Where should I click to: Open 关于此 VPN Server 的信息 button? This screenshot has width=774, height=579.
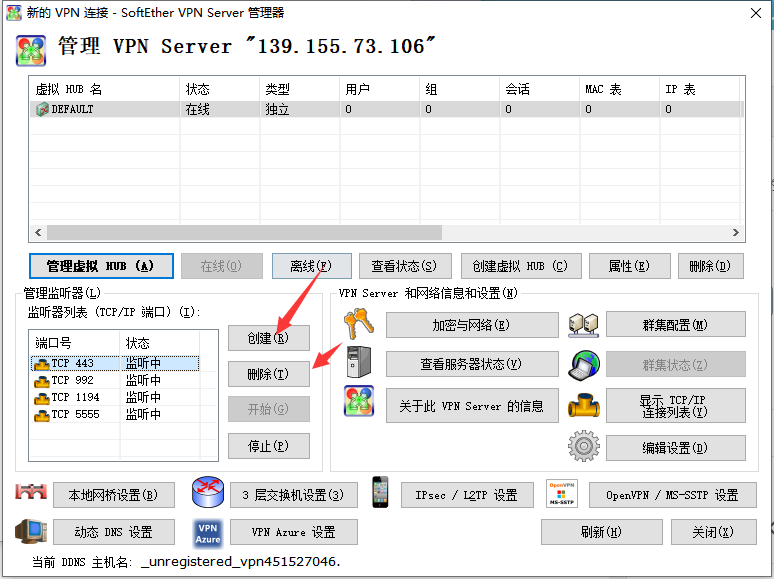click(x=472, y=405)
